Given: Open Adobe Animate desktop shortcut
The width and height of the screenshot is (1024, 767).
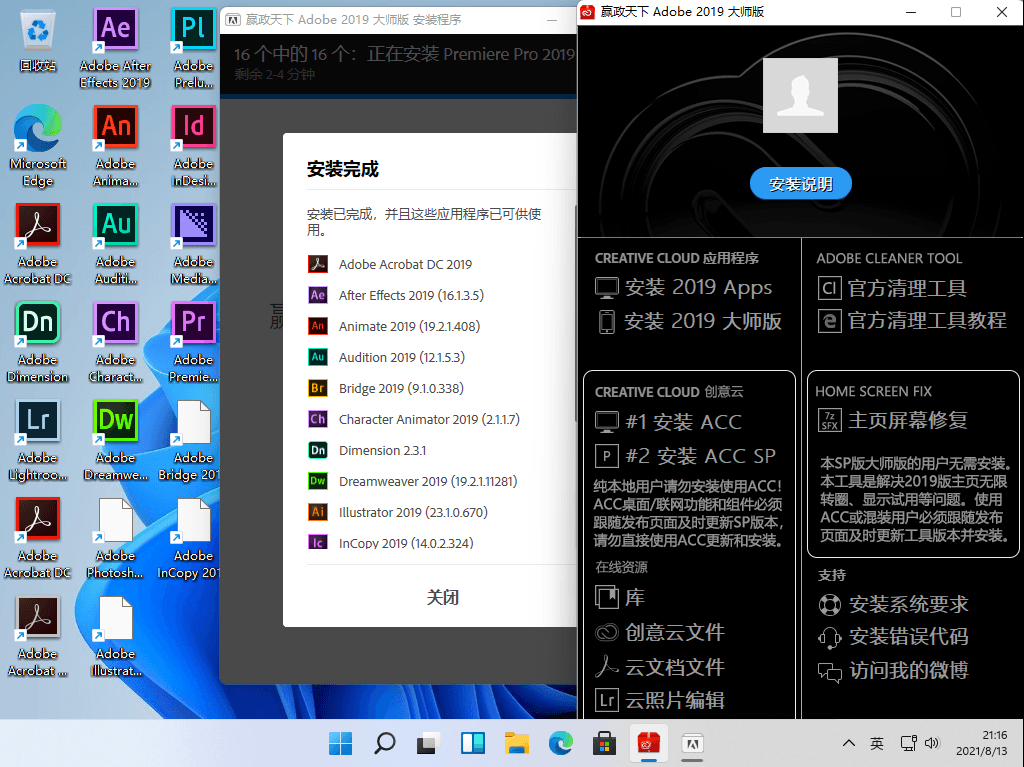Looking at the screenshot, I should 116,146.
